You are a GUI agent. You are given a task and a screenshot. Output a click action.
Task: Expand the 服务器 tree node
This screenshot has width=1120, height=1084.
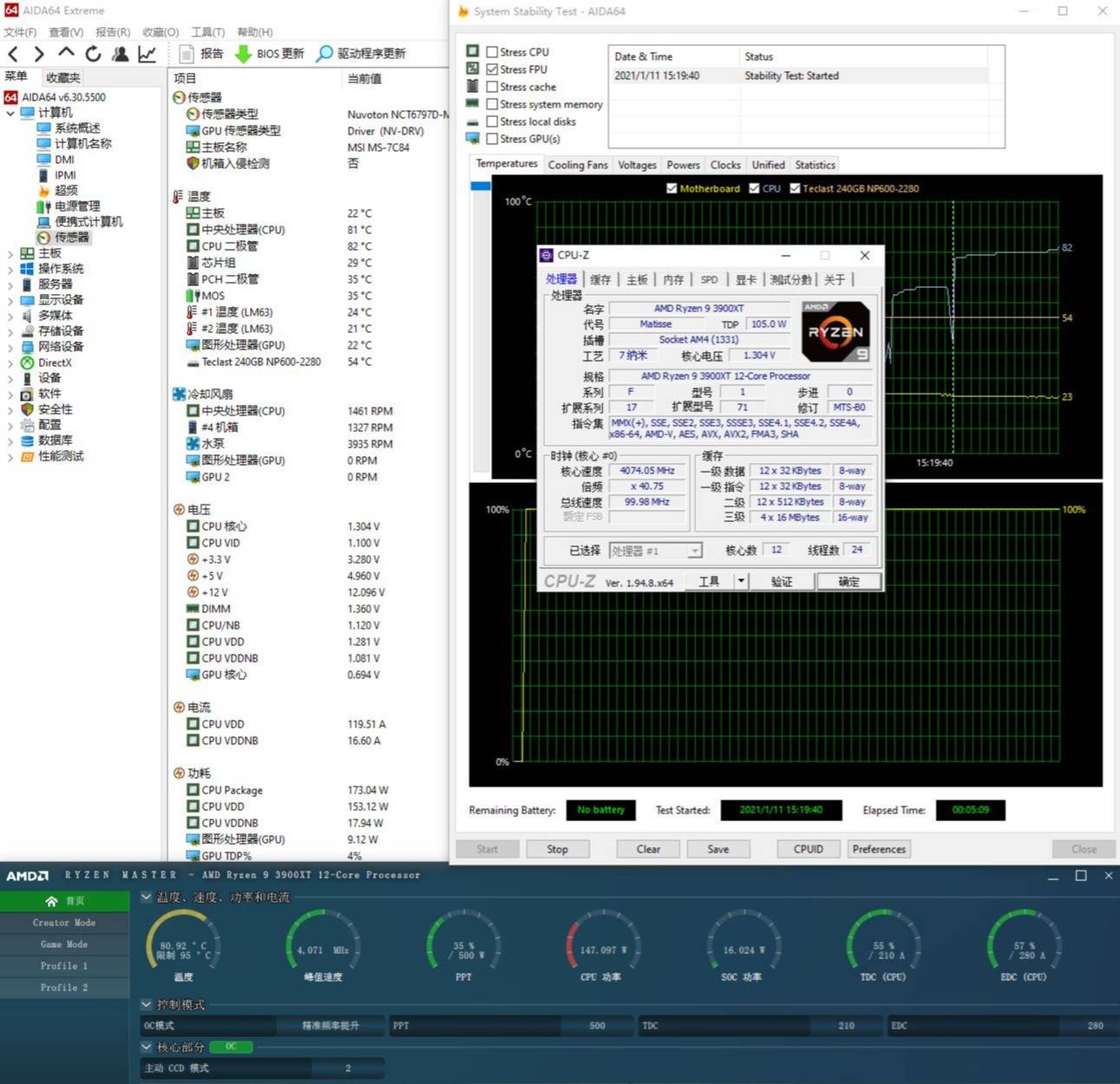(10, 284)
